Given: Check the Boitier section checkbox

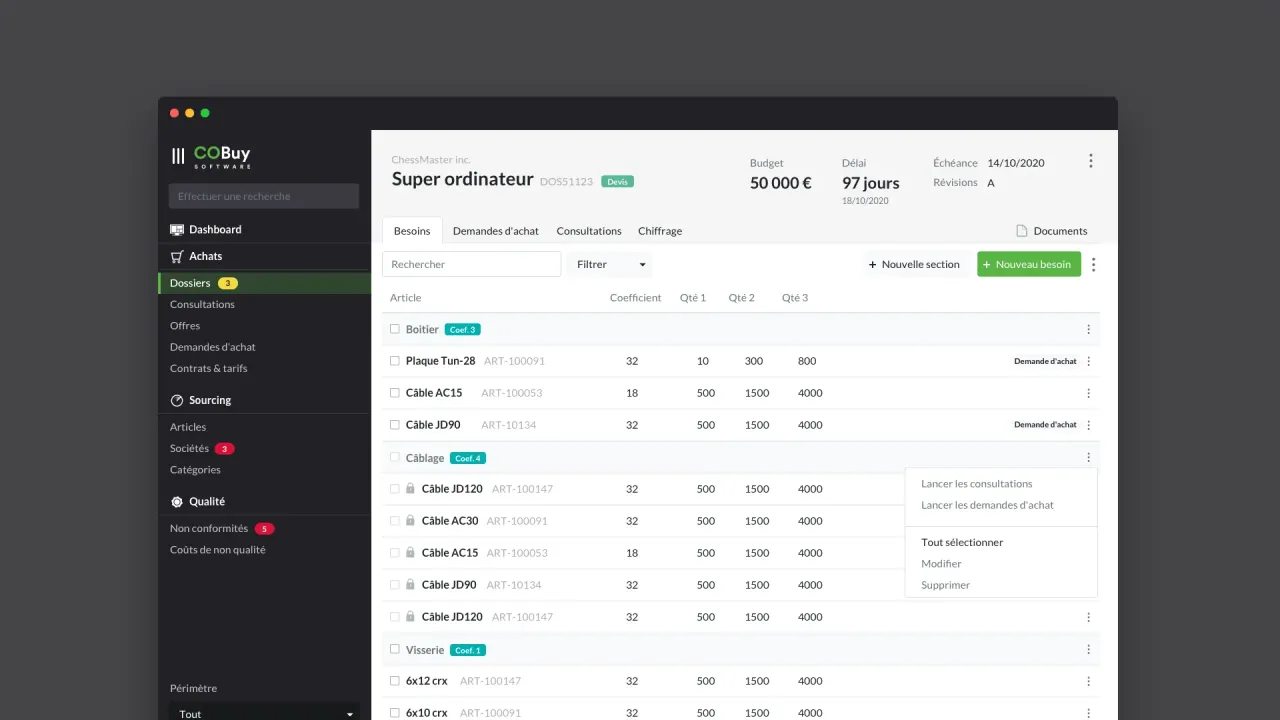Looking at the screenshot, I should point(395,329).
